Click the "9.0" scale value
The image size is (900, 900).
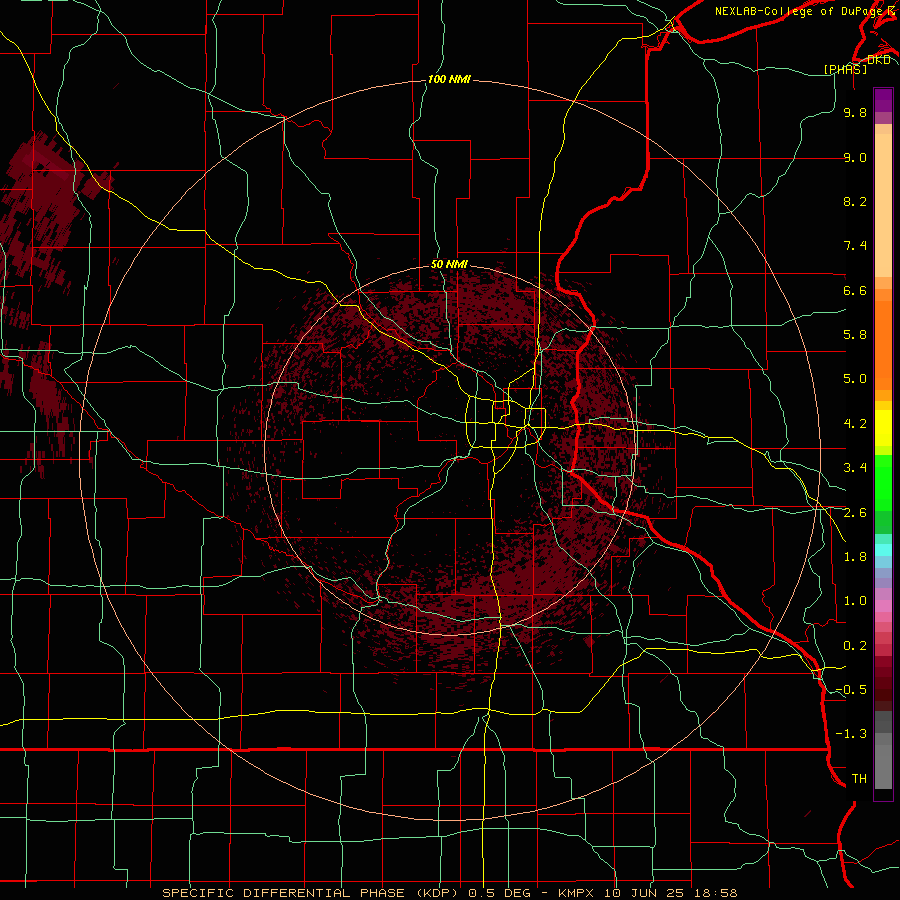[x=855, y=157]
